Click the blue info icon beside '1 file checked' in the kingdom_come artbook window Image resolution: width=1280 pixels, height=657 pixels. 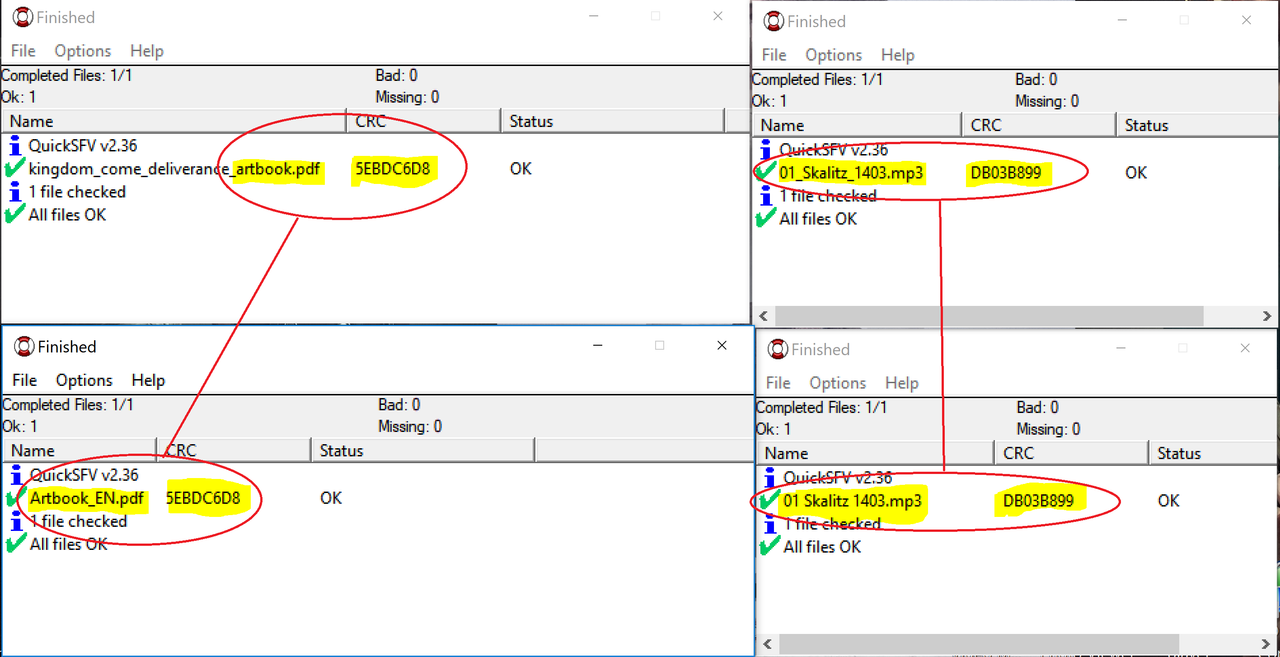tap(15, 191)
